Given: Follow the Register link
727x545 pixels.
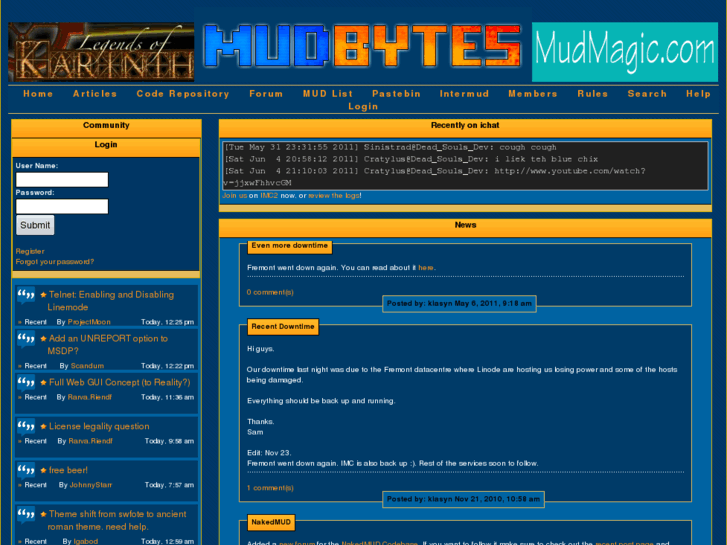Looking at the screenshot, I should 30,251.
